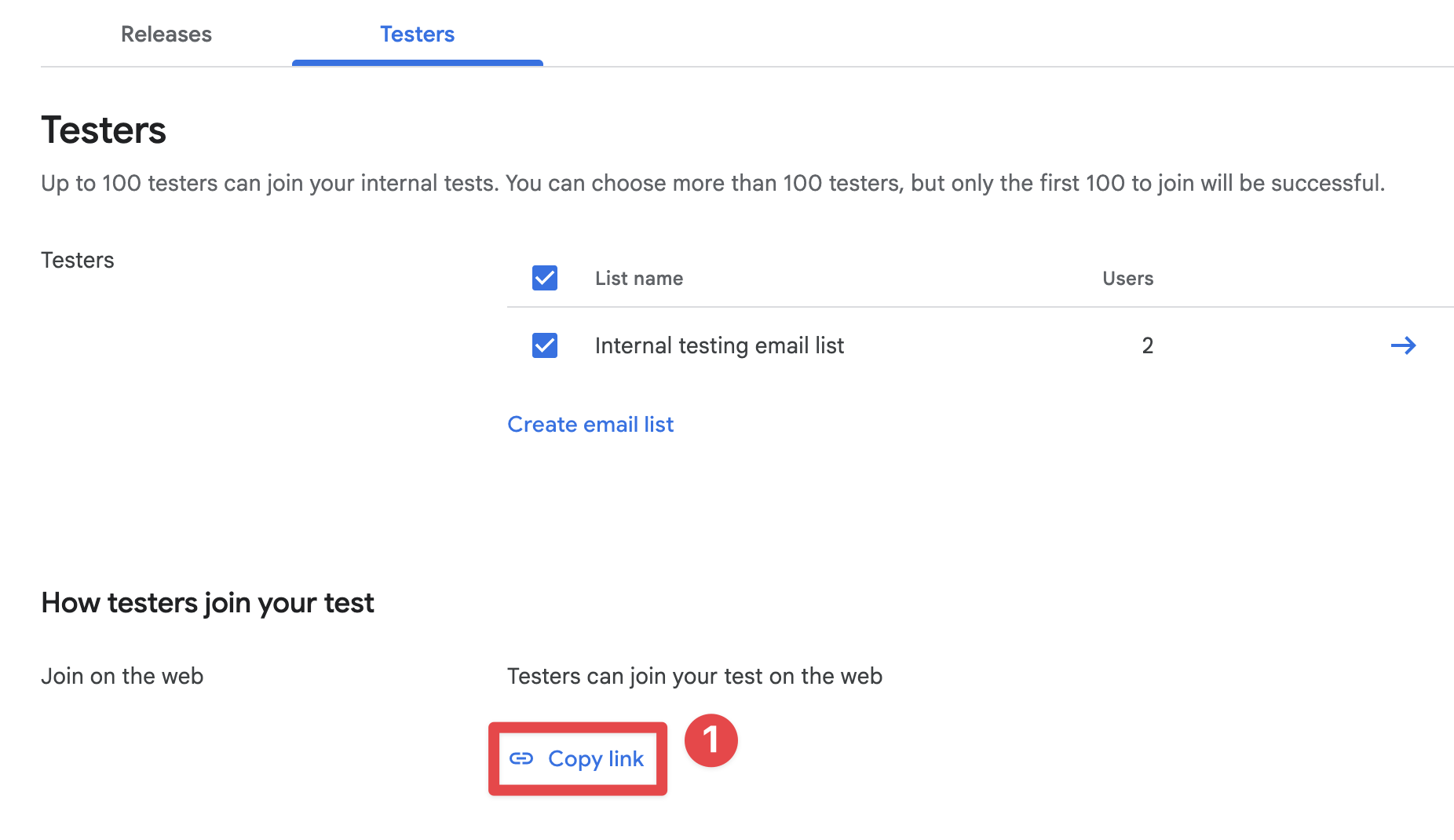This screenshot has height=840, width=1454.
Task: Select the Testers tab
Action: [x=417, y=34]
